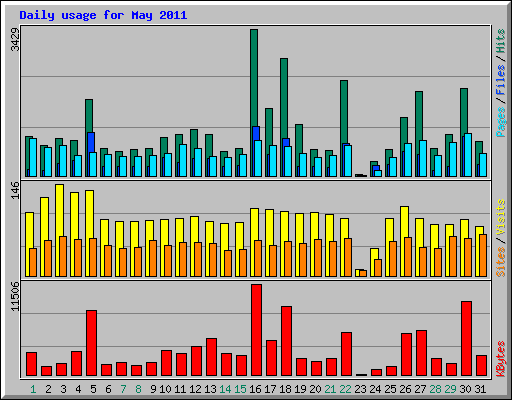Click the yellow 'Visits' legend label
This screenshot has height=400, width=512.
pos(501,217)
